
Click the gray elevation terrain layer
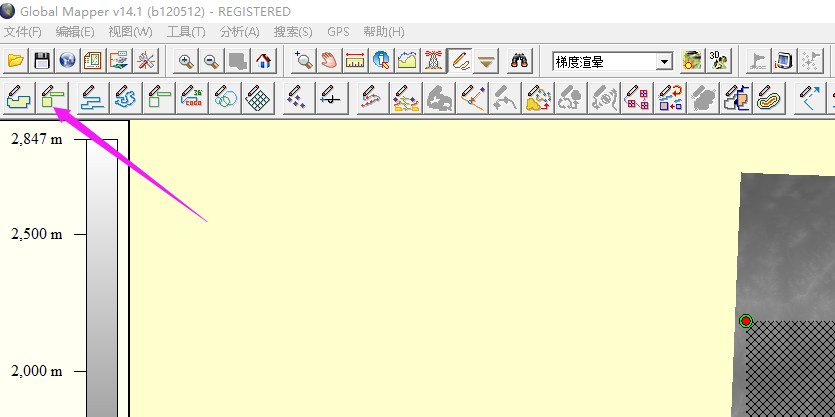[x=788, y=245]
